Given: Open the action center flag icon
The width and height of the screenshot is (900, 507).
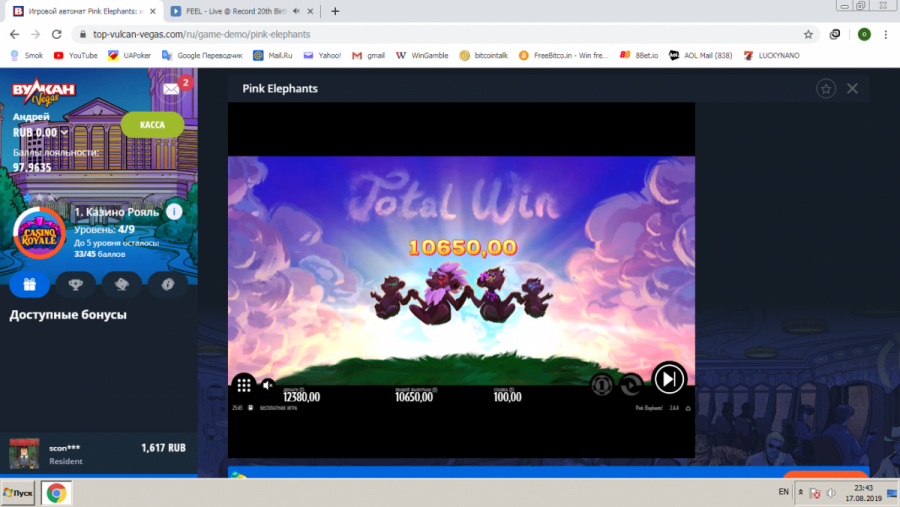Looking at the screenshot, I should pyautogui.click(x=815, y=493).
